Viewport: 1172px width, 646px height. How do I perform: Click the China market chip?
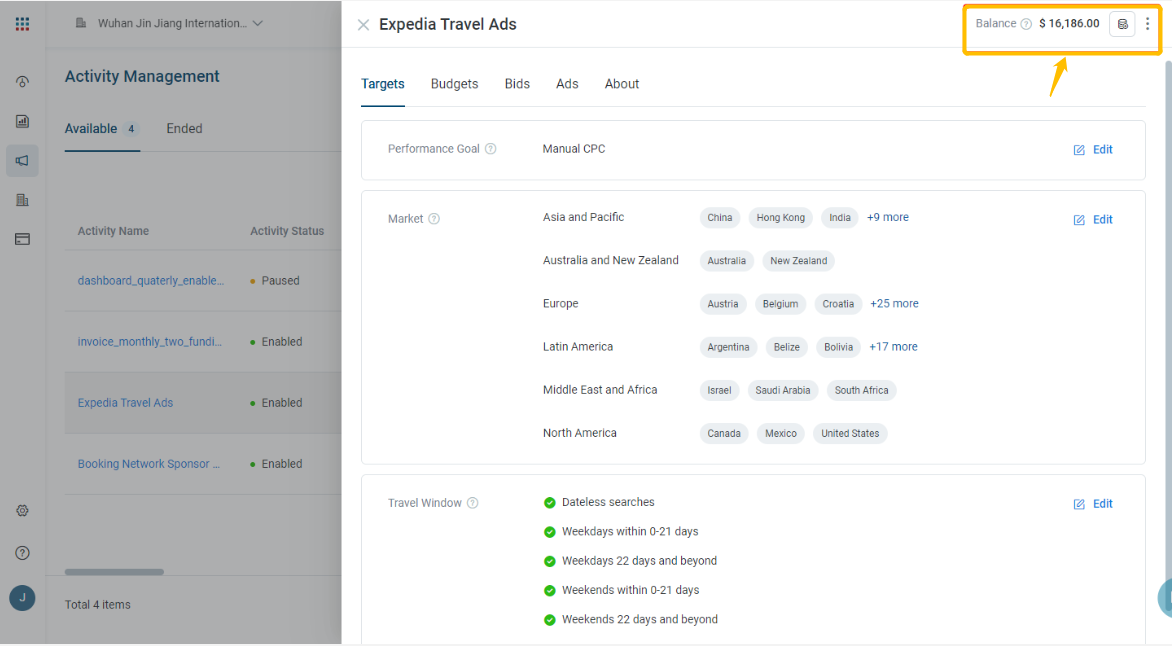(720, 218)
